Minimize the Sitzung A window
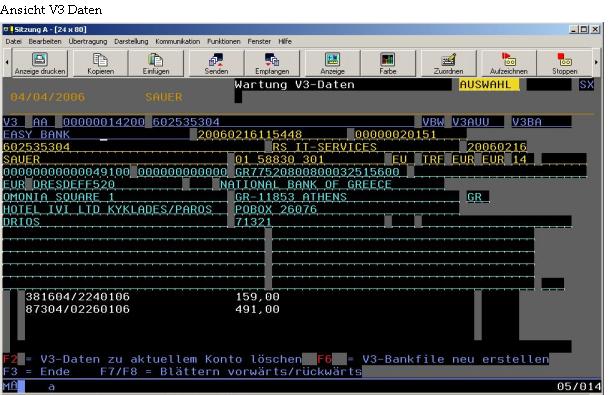Image resolution: width=613 pixels, height=395 pixels. click(x=574, y=29)
